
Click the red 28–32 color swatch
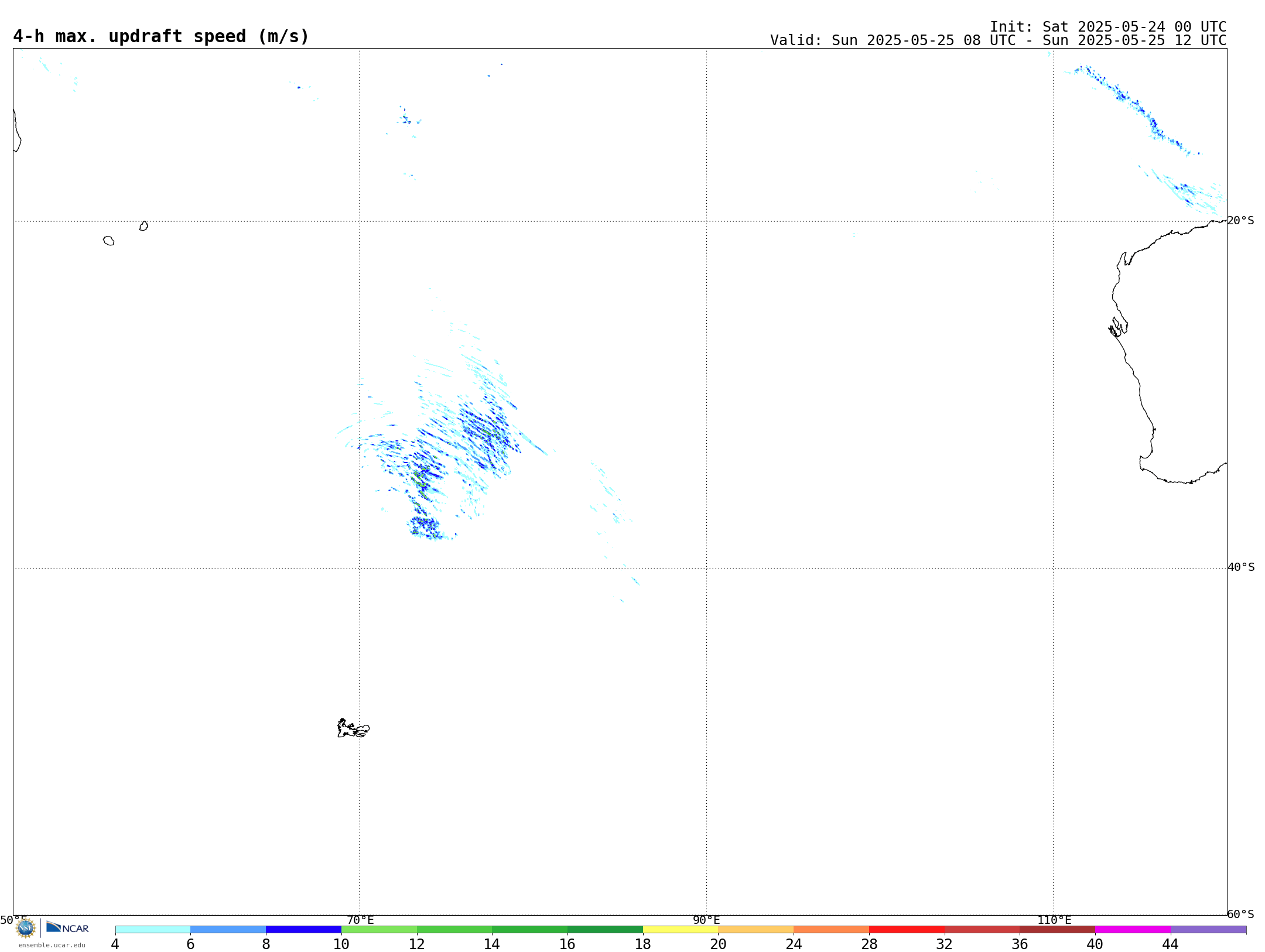[907, 929]
